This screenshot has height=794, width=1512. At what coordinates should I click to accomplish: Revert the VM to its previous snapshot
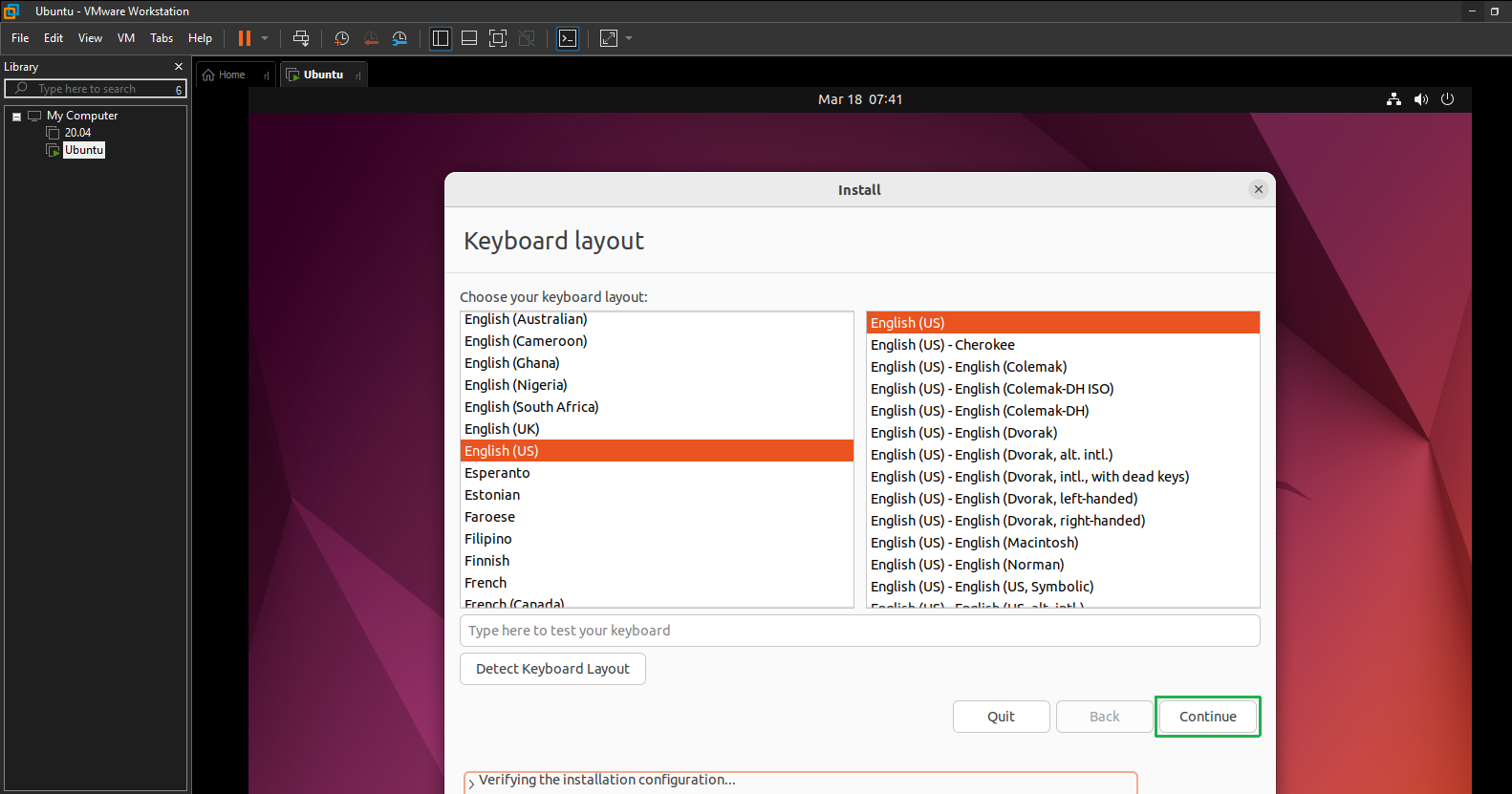(371, 38)
